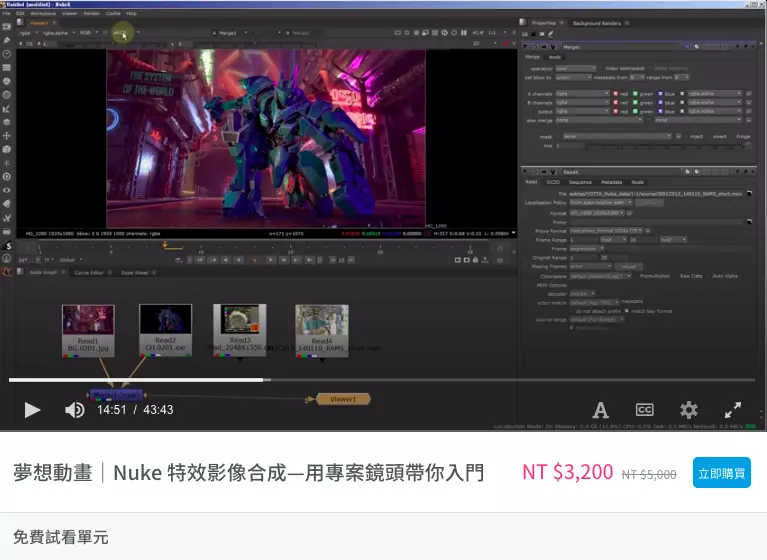Toggle output red checkbox

(615, 111)
